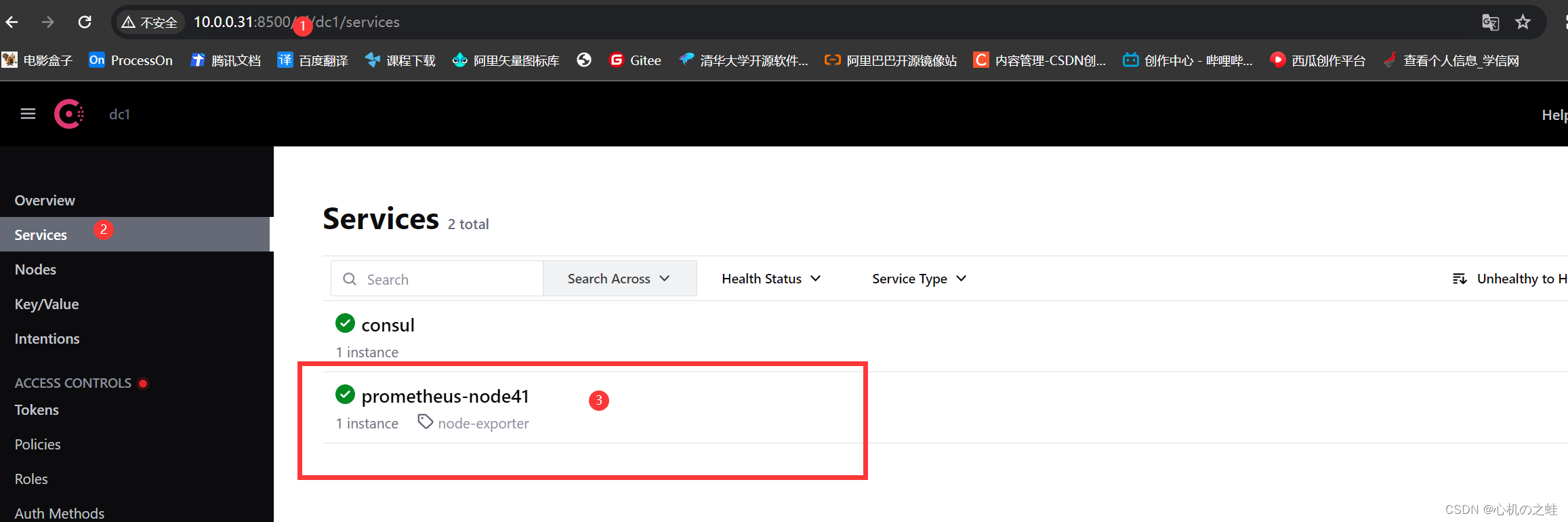The image size is (1568, 522).
Task: Open the prometheus-node41 service
Action: pos(445,396)
